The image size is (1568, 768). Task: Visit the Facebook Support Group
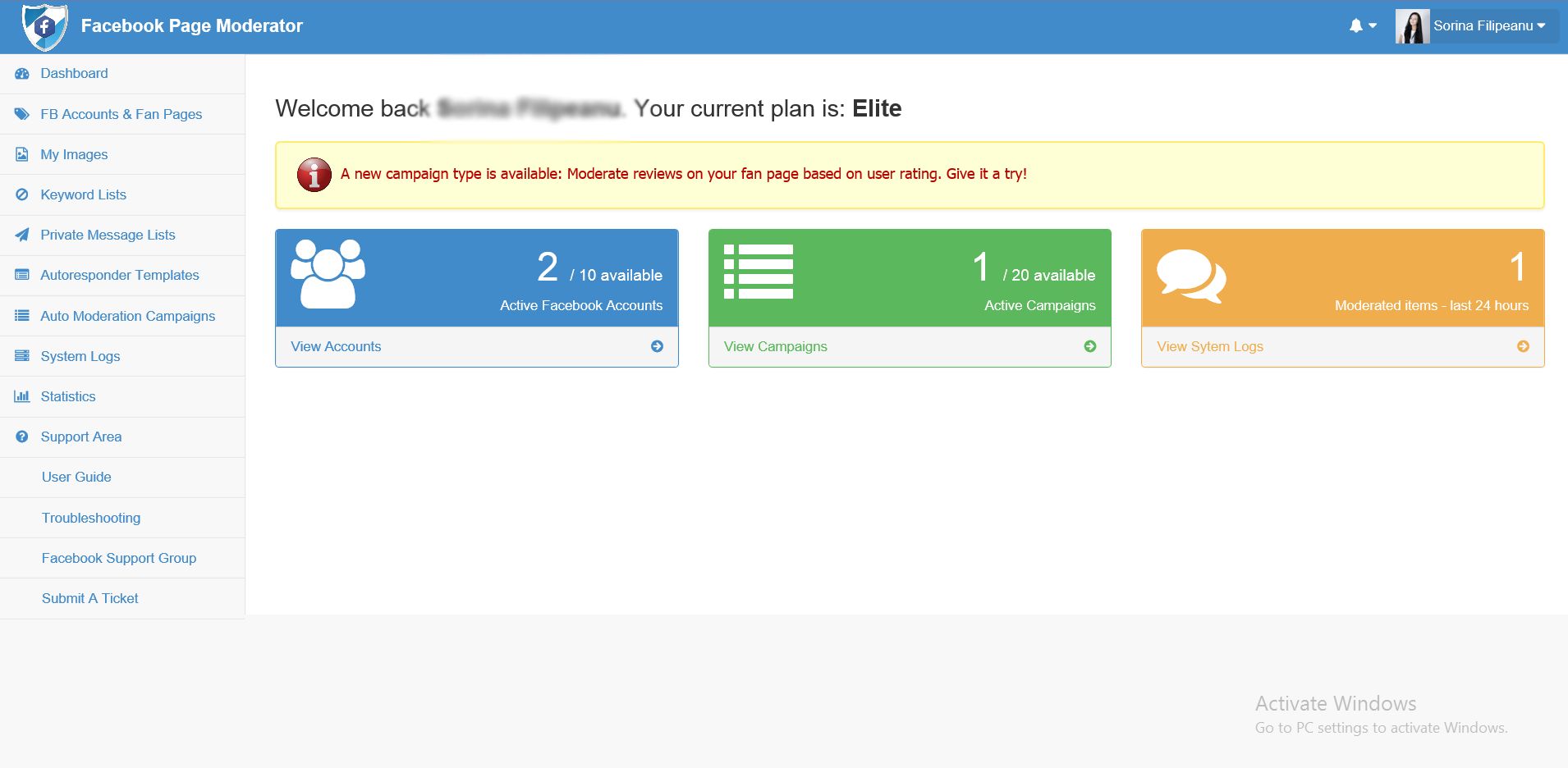[119, 558]
